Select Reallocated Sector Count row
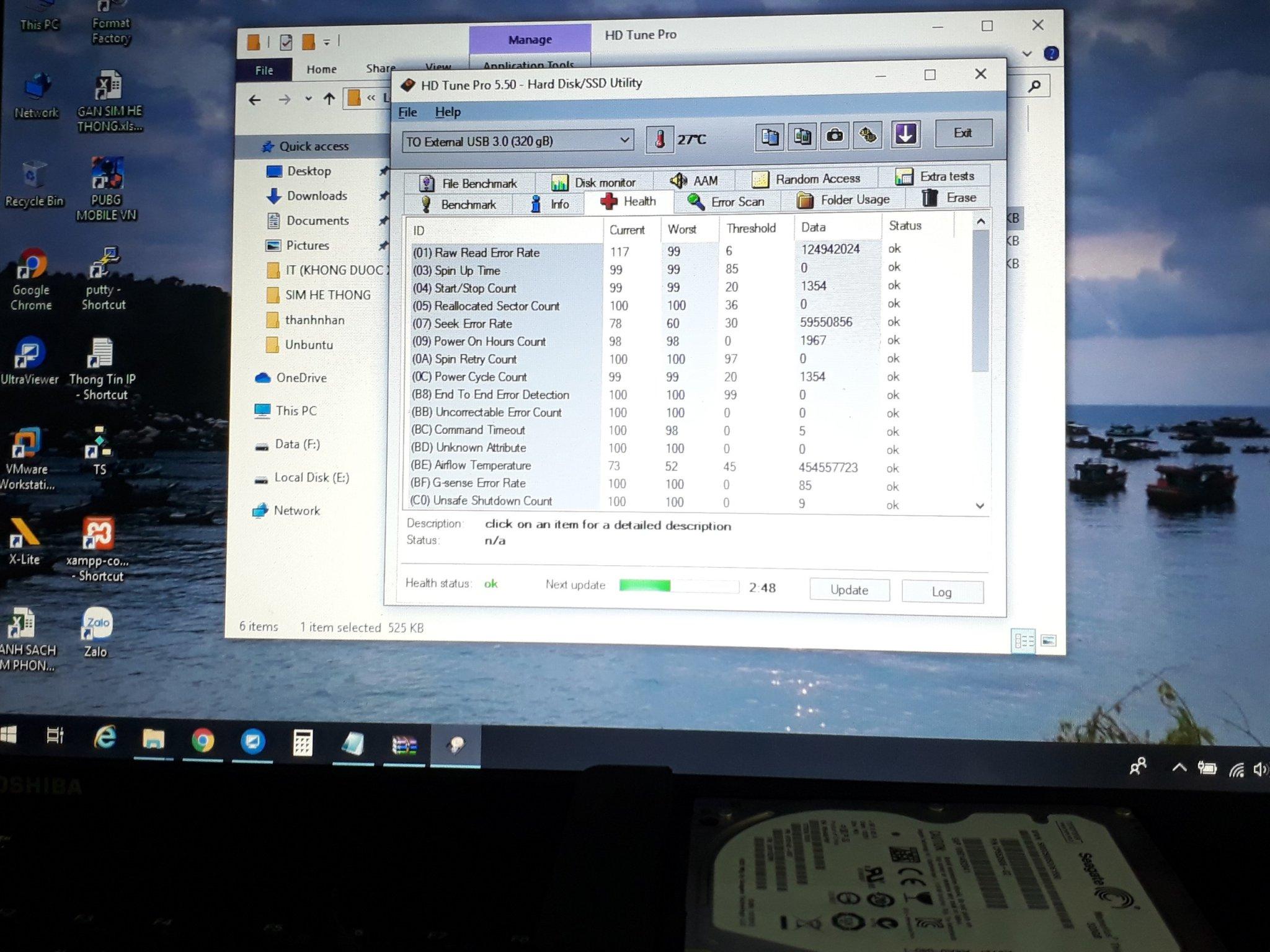Viewport: 1270px width, 952px height. click(688, 305)
